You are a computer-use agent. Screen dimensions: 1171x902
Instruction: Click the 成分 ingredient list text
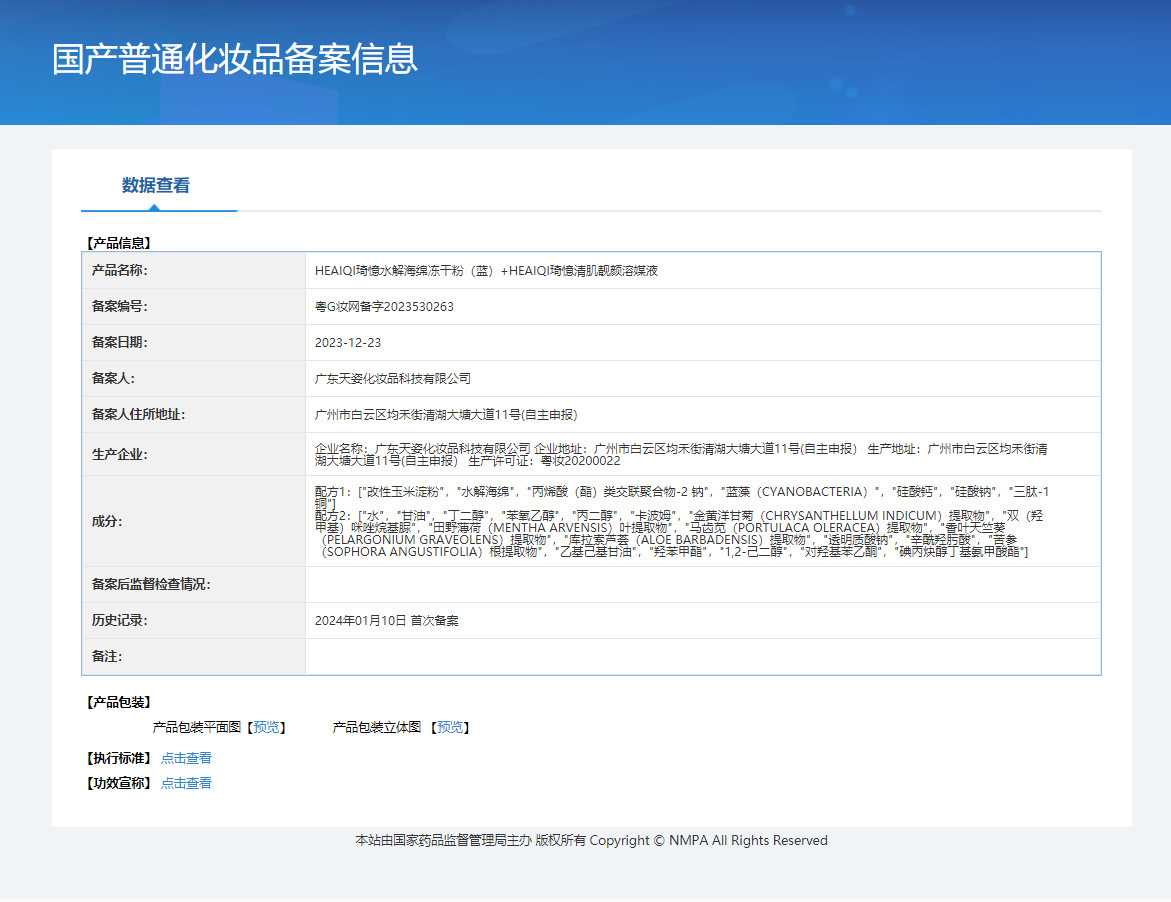(682, 521)
